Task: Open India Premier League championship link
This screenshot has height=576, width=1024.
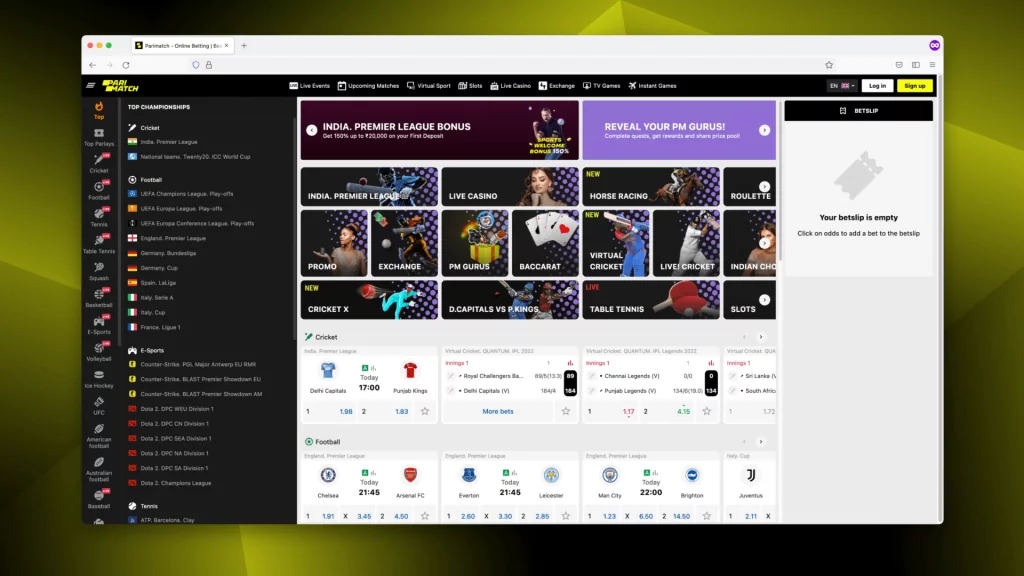Action: click(x=168, y=142)
